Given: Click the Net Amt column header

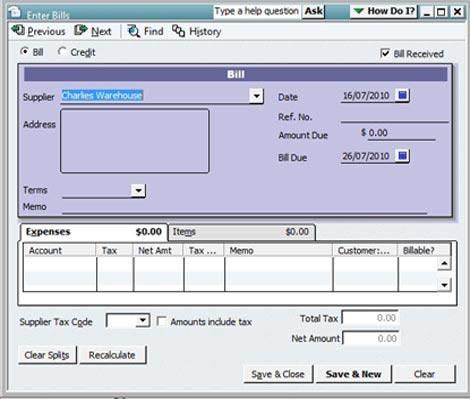Looking at the screenshot, I should (x=159, y=250).
